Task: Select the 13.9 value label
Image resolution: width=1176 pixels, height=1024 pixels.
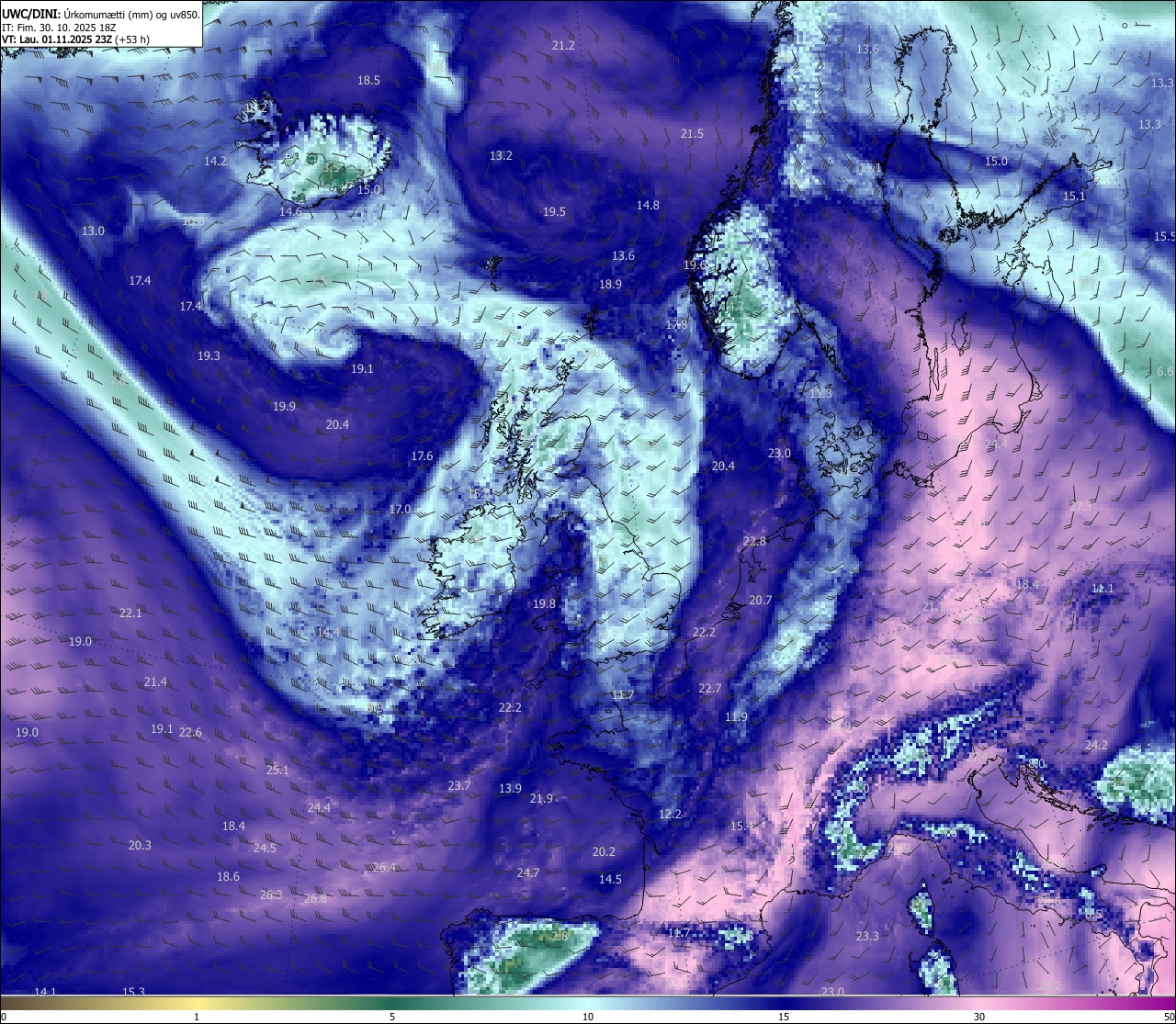Action: [510, 789]
